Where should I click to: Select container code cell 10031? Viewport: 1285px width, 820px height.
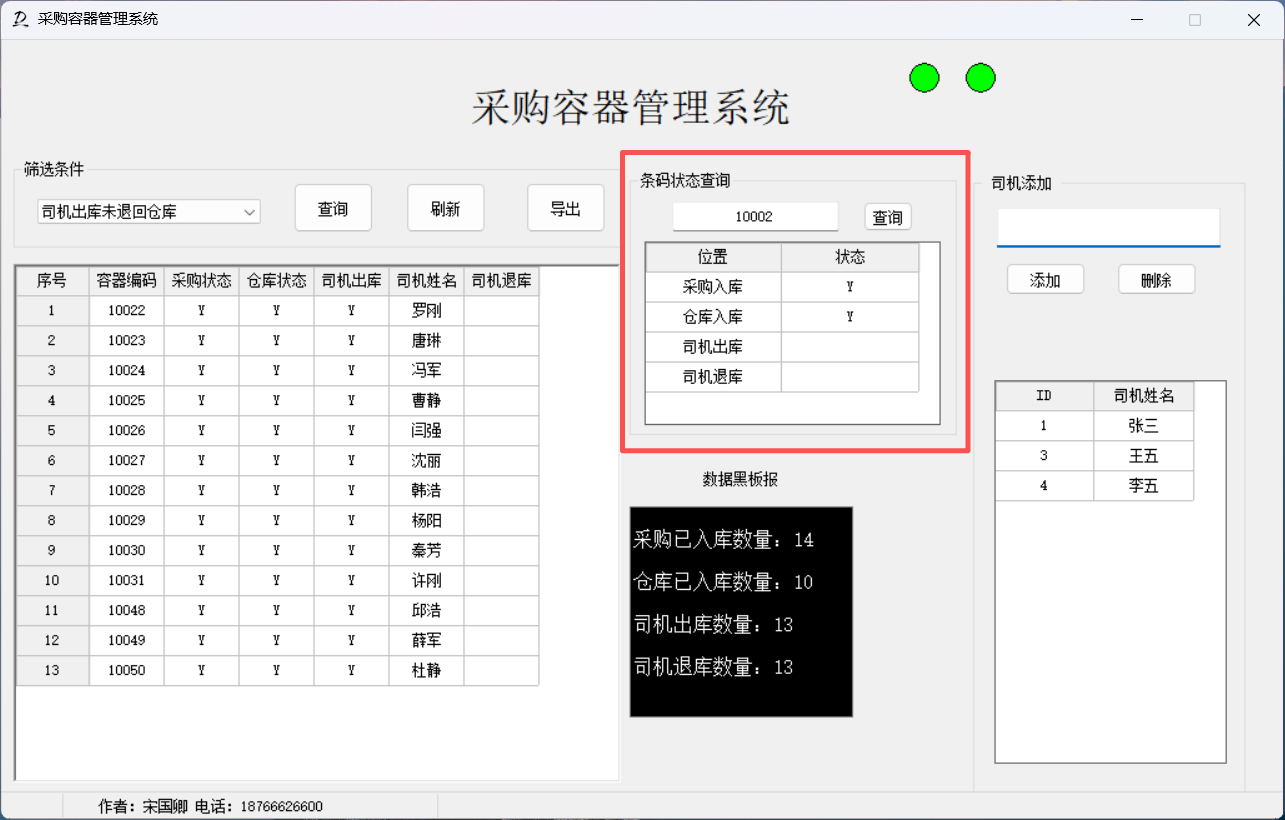[127, 581]
